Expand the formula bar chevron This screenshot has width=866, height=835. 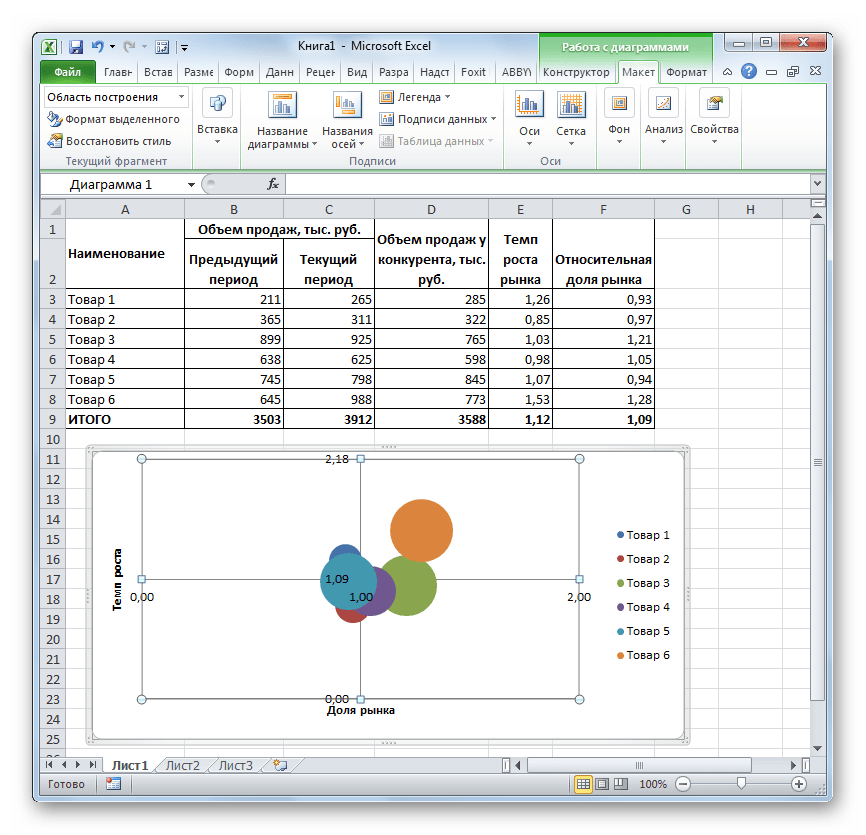coord(818,183)
